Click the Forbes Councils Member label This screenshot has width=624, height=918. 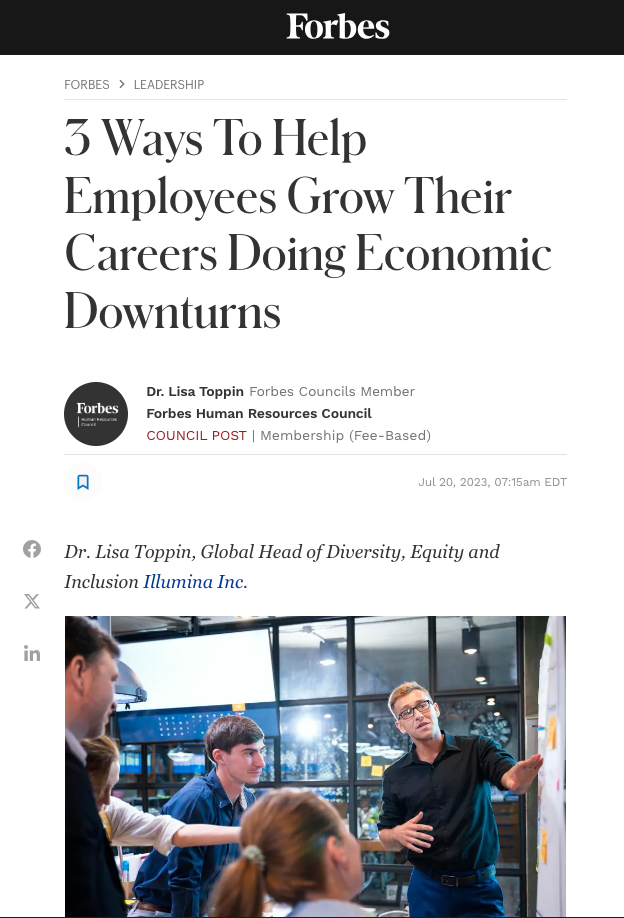(332, 391)
